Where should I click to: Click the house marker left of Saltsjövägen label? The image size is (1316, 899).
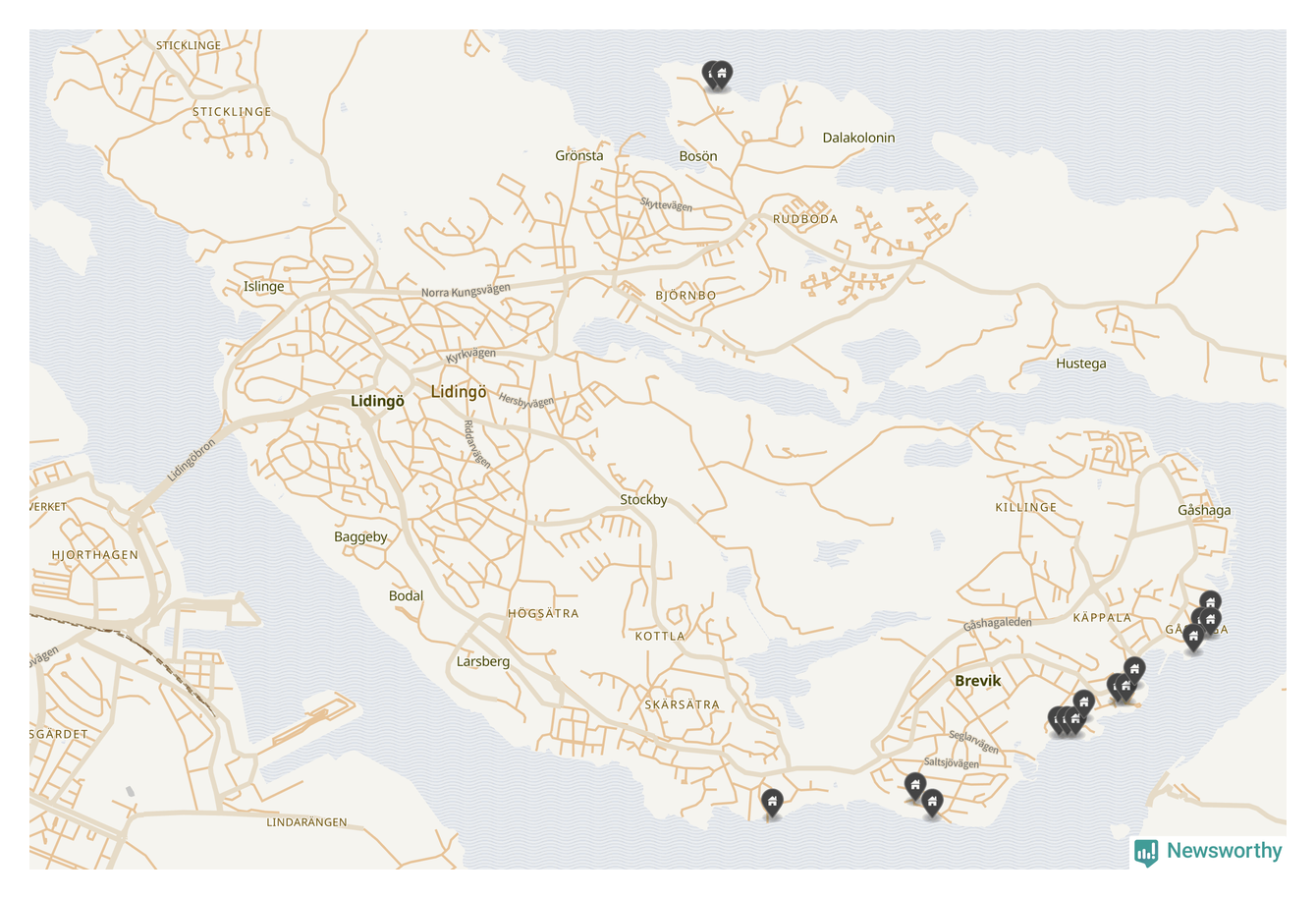pos(914,785)
